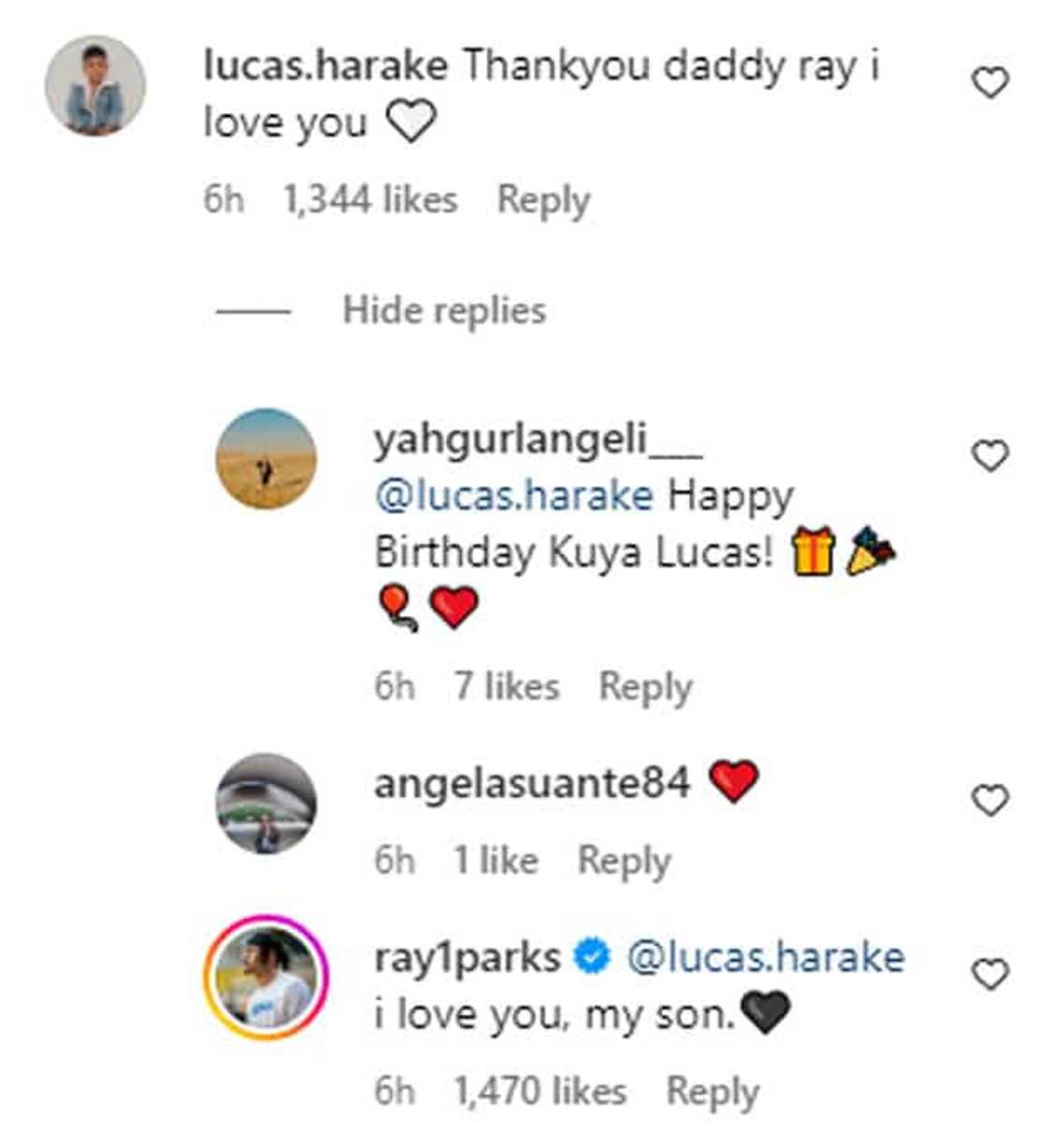Viewport: 1047px width, 1148px height.
Task: Reply to ray1parks' comment
Action: click(x=712, y=1092)
